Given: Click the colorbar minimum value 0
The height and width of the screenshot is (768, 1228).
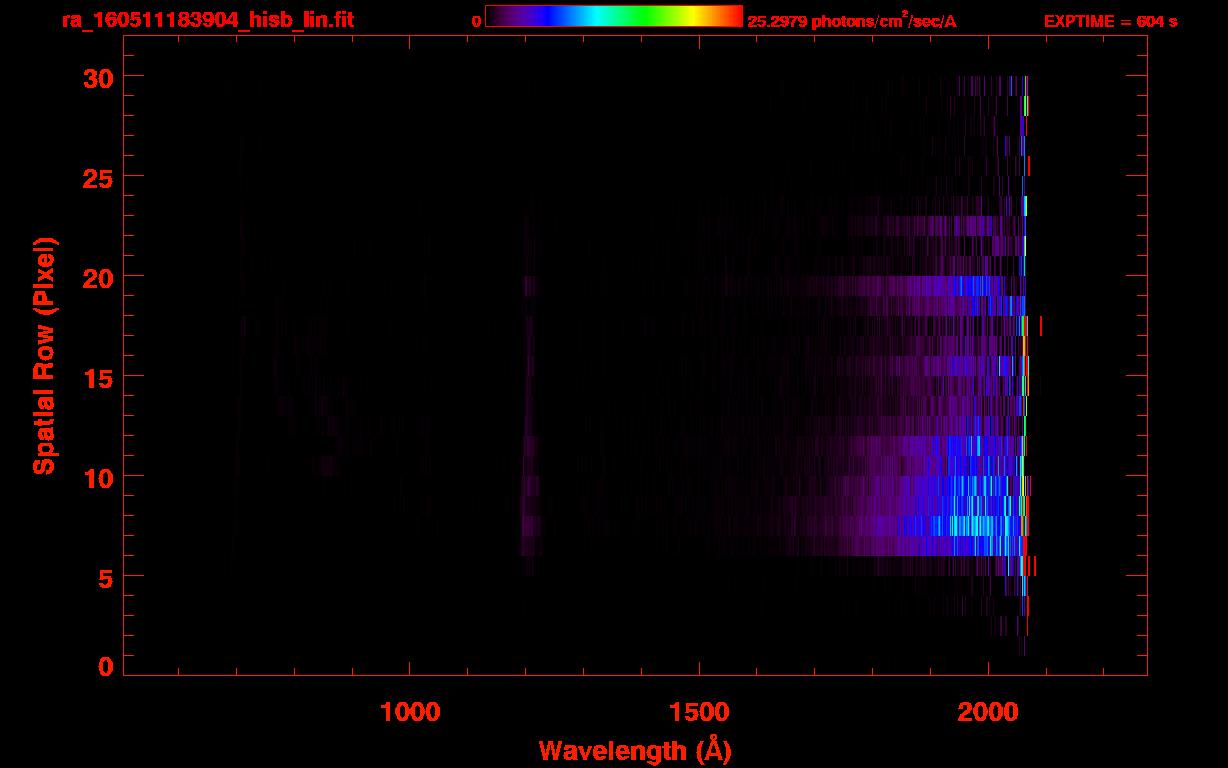Looking at the screenshot, I should [x=477, y=21].
